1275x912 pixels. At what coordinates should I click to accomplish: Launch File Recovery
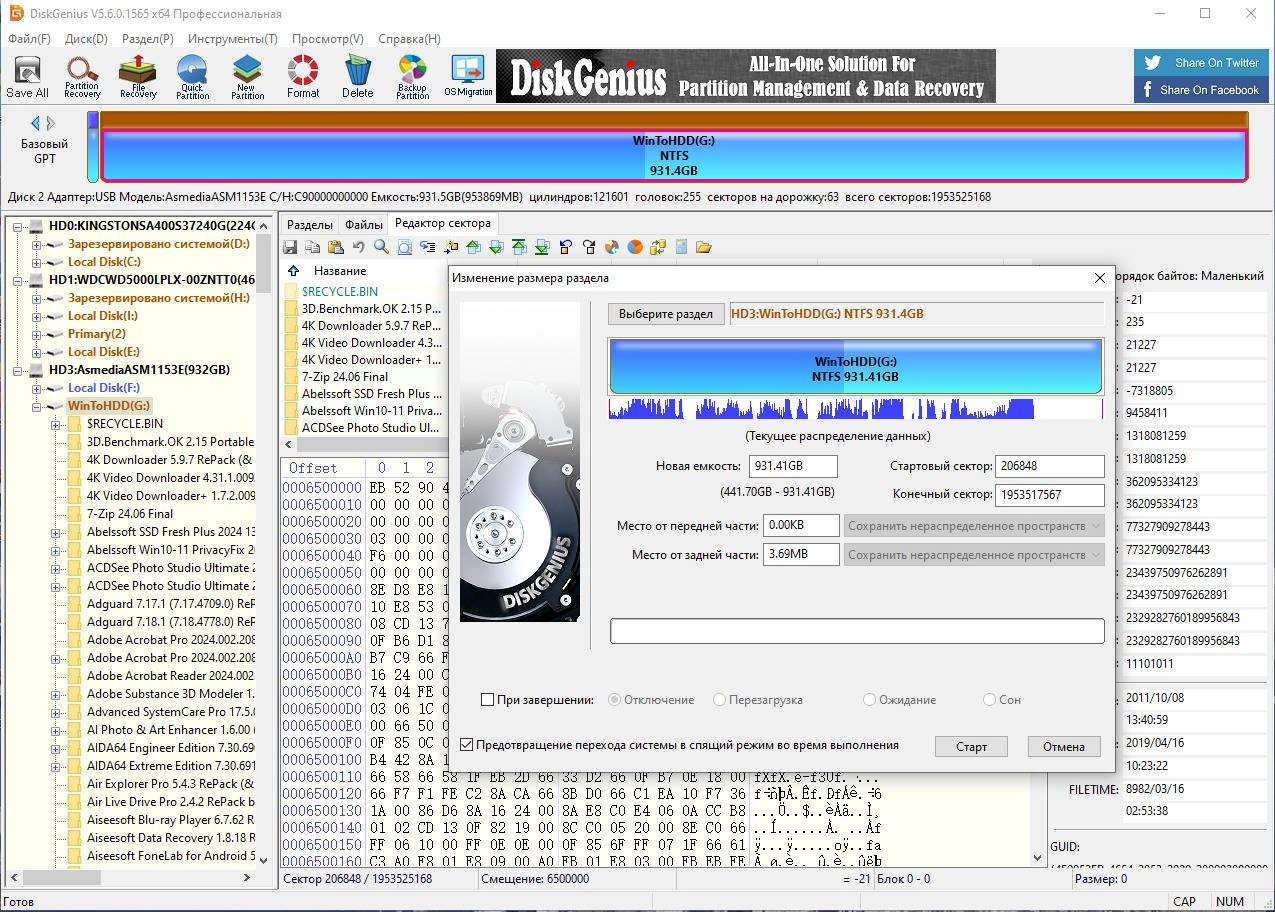tap(137, 73)
